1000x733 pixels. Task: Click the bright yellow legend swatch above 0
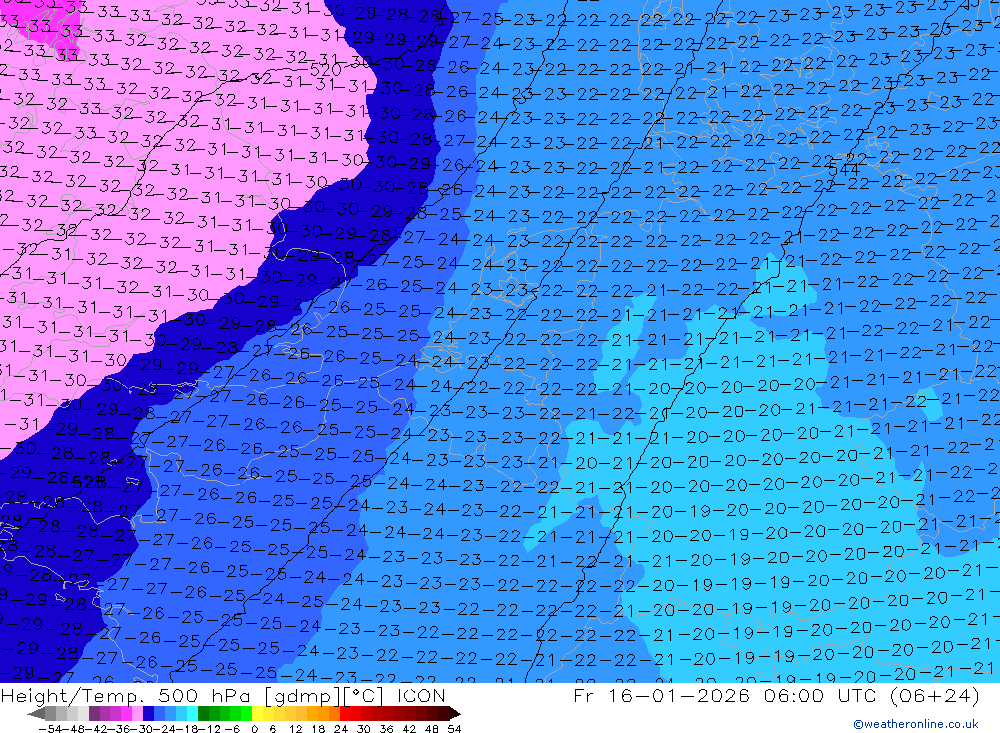(x=257, y=714)
